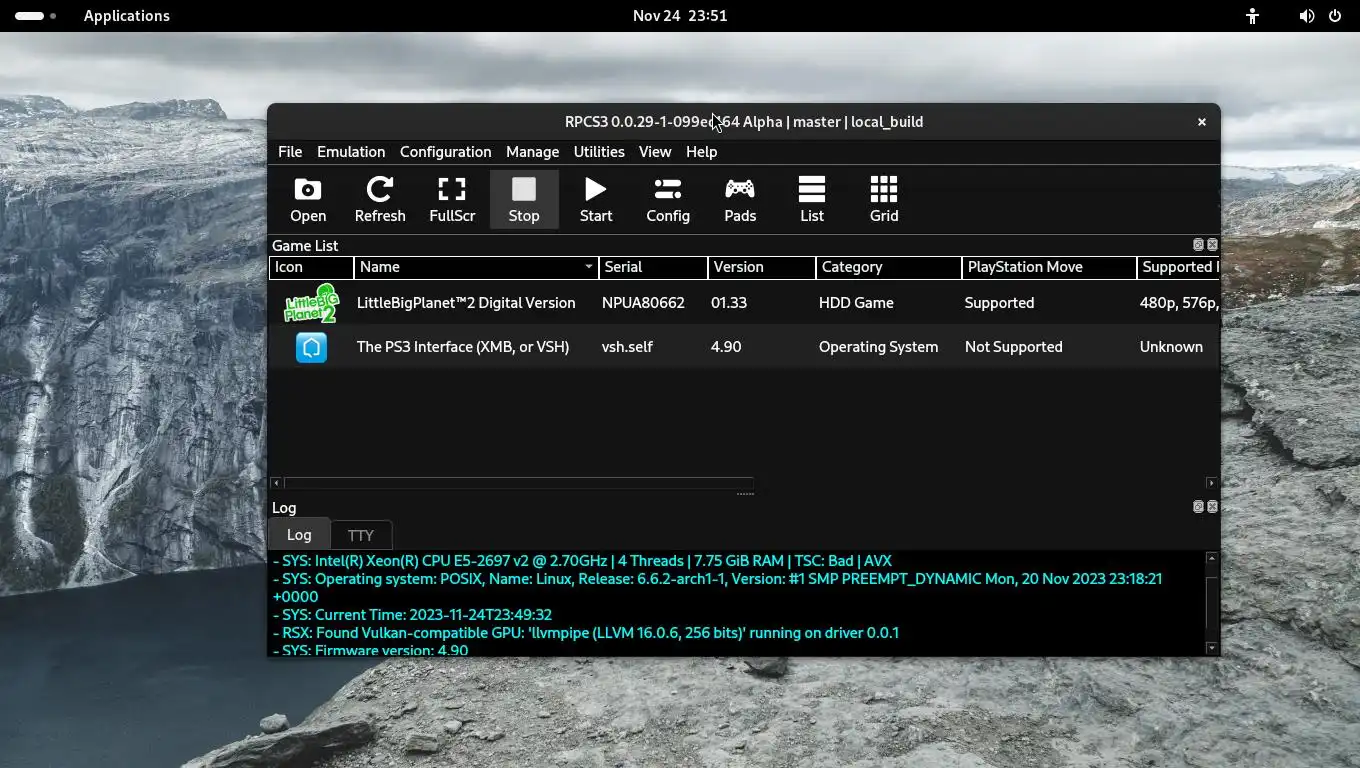Open Config settings from toolbar
Image resolution: width=1360 pixels, height=768 pixels.
pos(668,199)
